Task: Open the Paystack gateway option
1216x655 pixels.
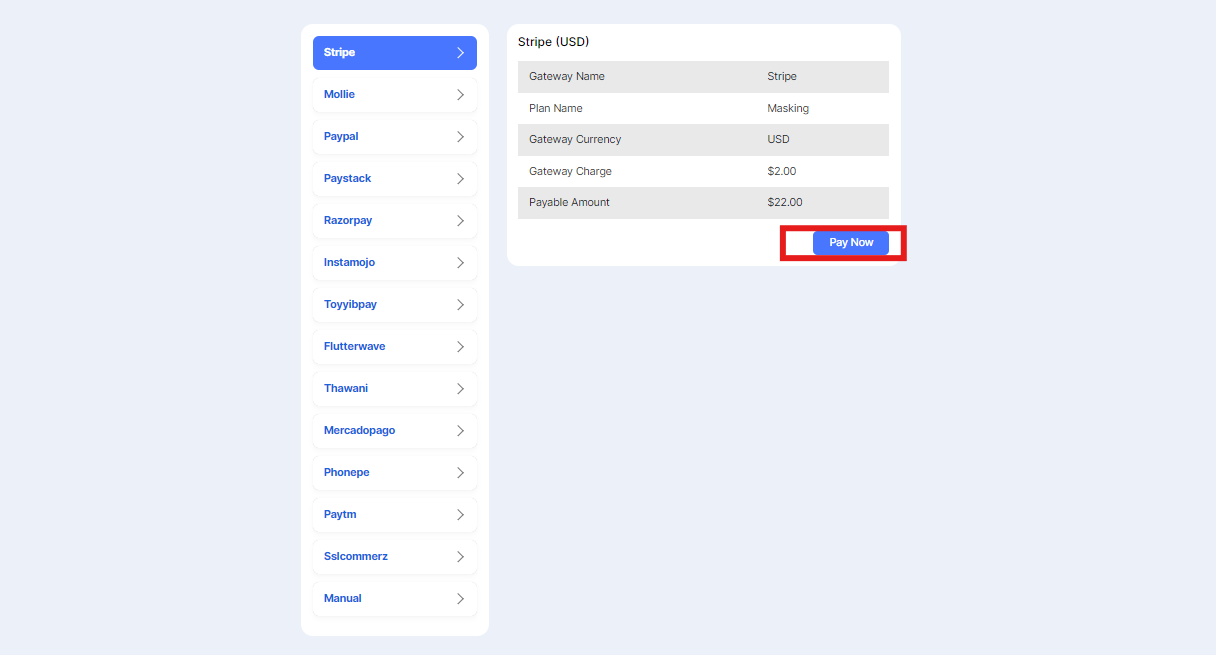Action: tap(395, 179)
